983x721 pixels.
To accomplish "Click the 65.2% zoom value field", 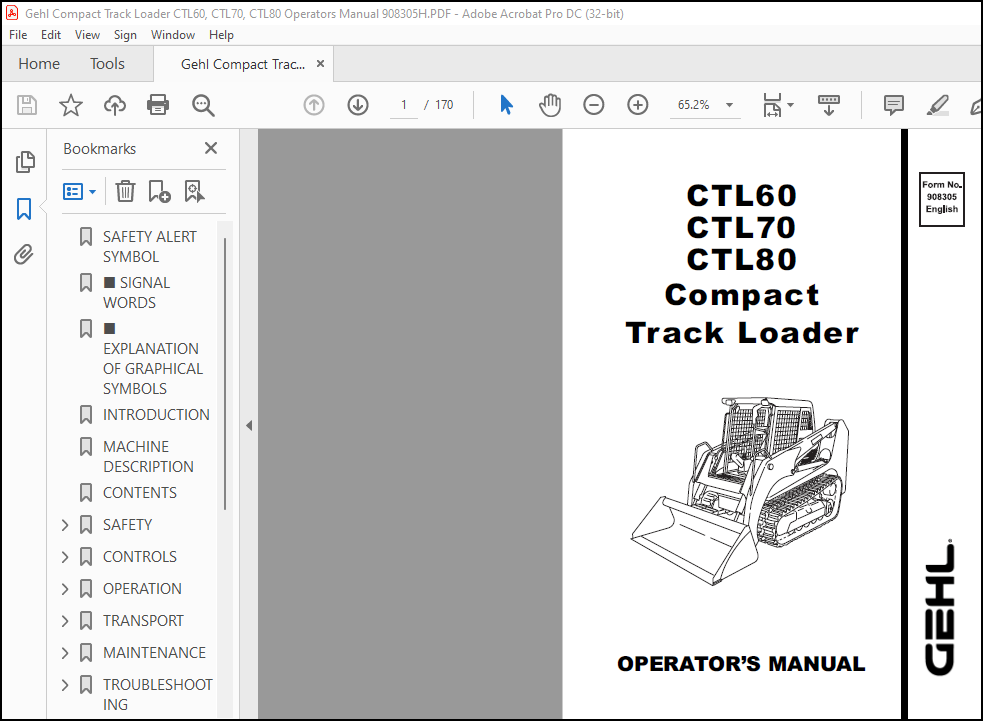I will [693, 105].
